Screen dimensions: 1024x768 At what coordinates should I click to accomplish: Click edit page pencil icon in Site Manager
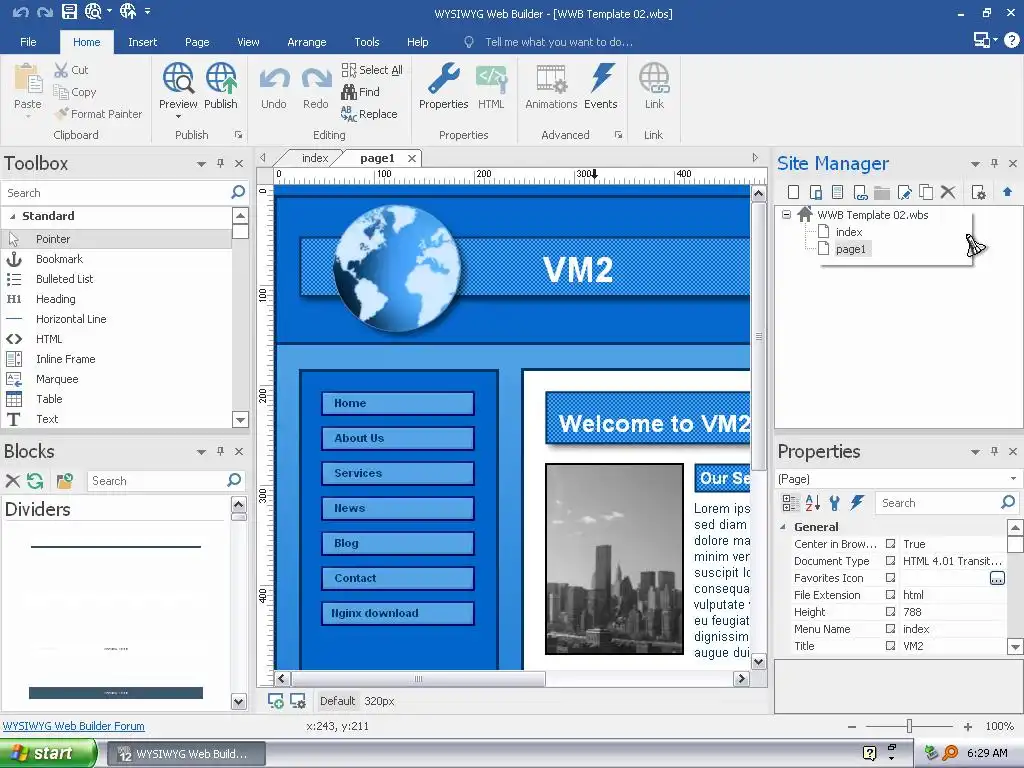904,192
